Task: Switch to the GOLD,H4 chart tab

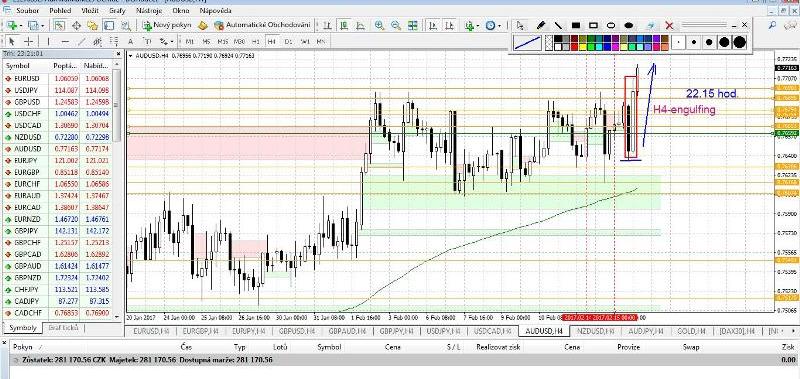Action: click(690, 331)
